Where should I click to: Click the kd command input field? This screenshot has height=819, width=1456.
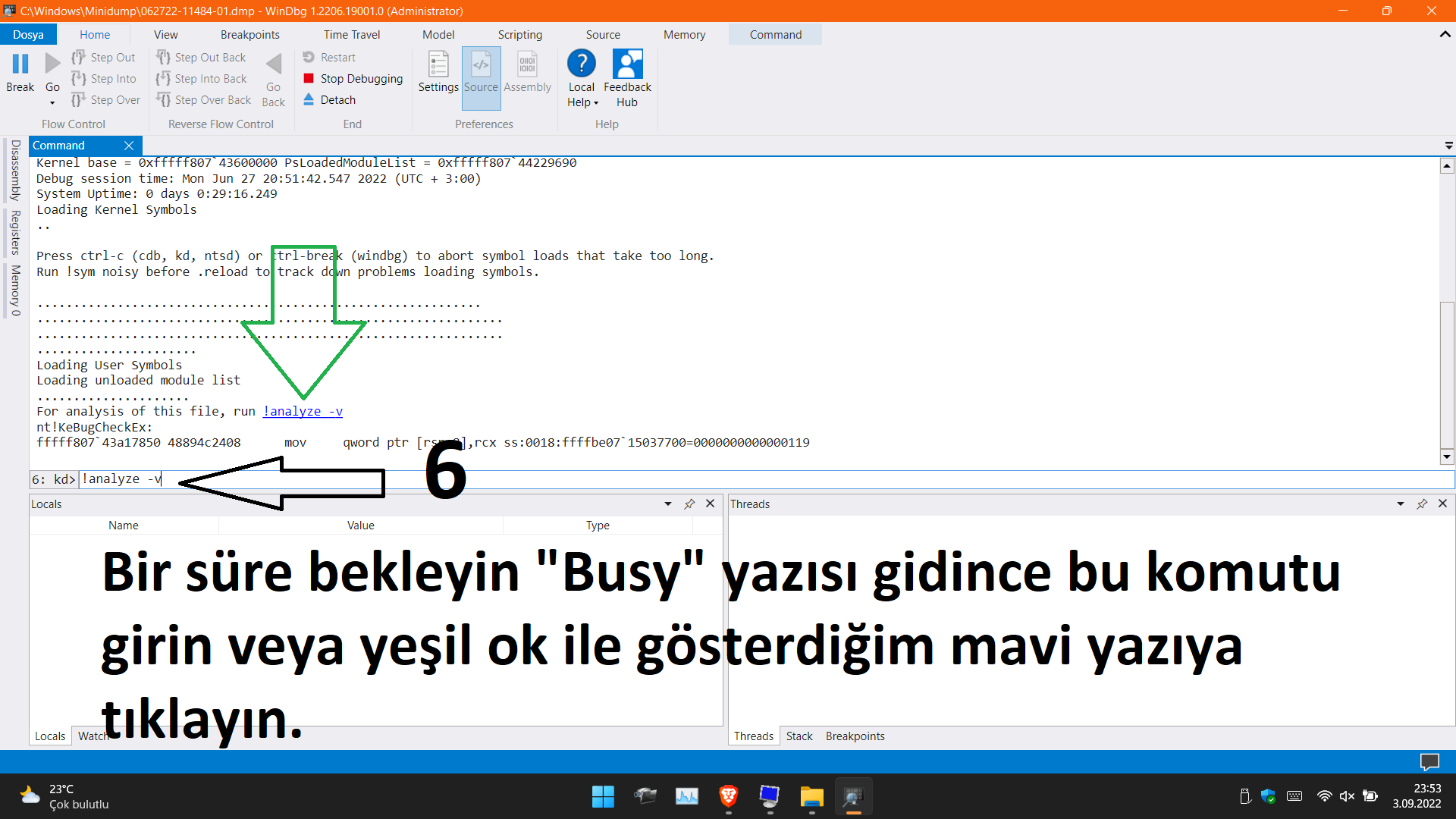pos(766,479)
